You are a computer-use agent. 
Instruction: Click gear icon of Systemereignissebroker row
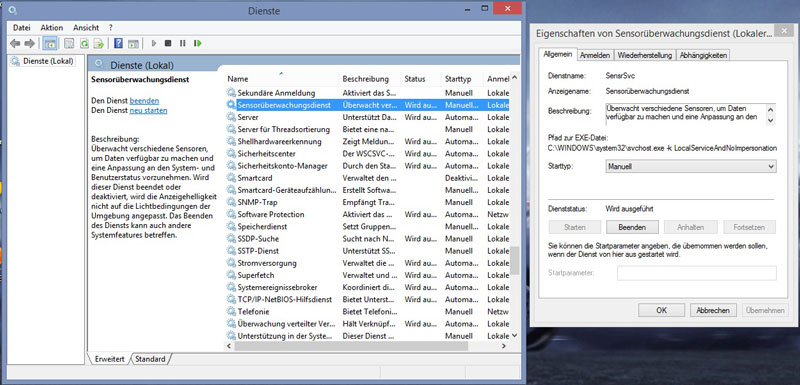point(232,288)
